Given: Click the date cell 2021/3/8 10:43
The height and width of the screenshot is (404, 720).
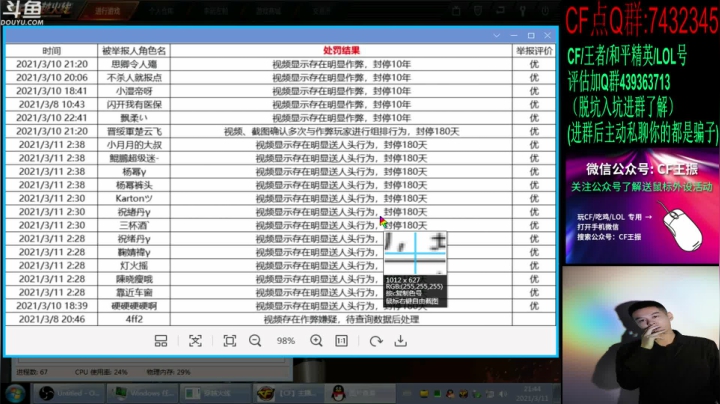Looking at the screenshot, I should click(51, 104).
